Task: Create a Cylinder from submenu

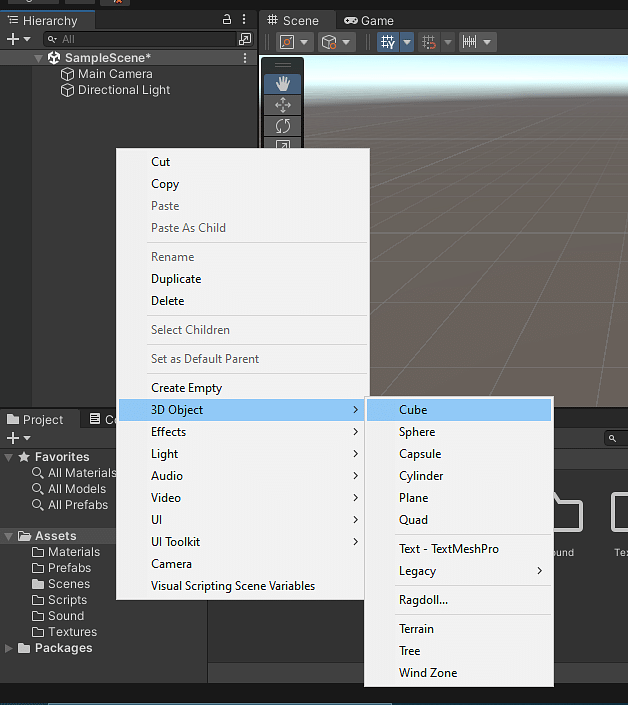Action: [459, 476]
